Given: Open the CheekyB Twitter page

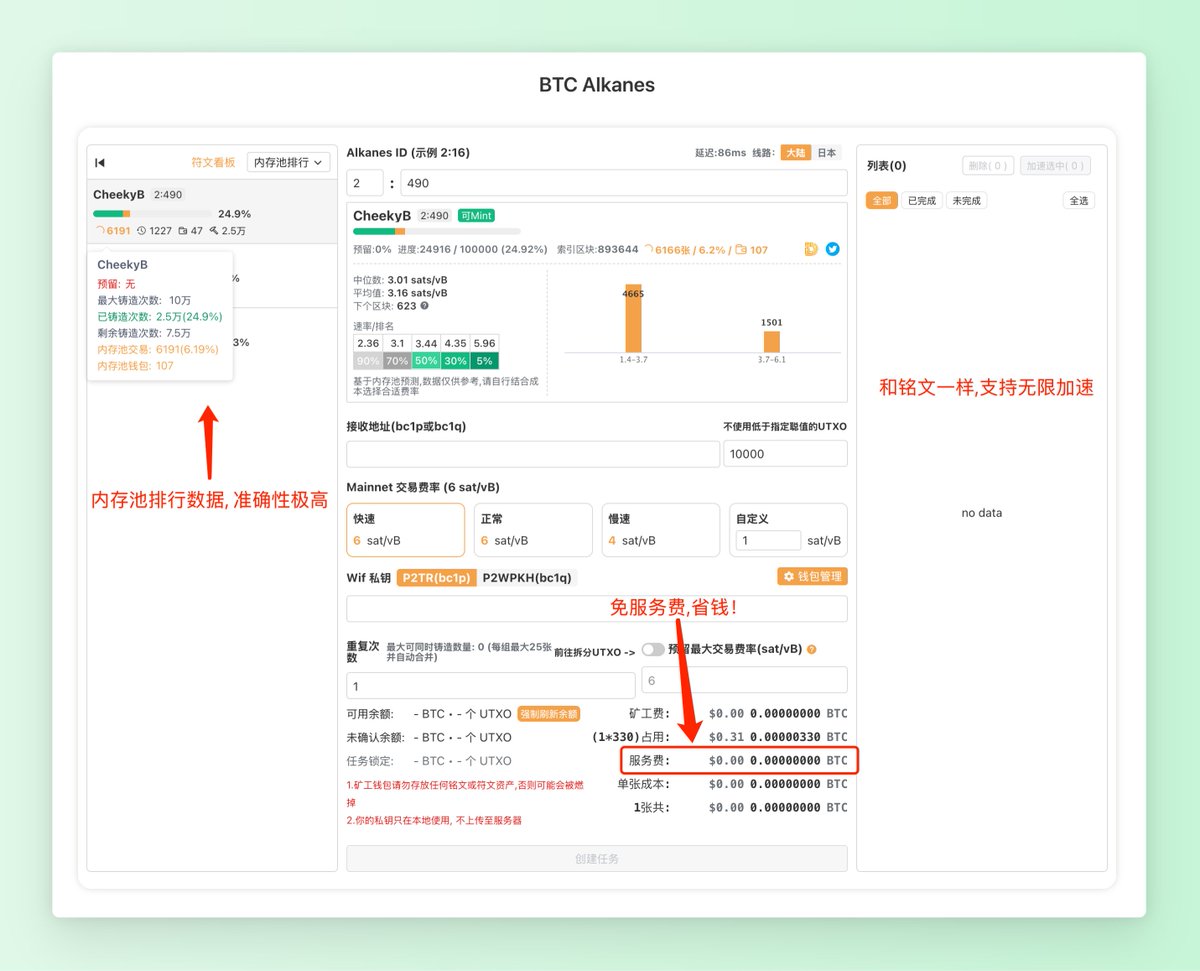Looking at the screenshot, I should (x=832, y=249).
